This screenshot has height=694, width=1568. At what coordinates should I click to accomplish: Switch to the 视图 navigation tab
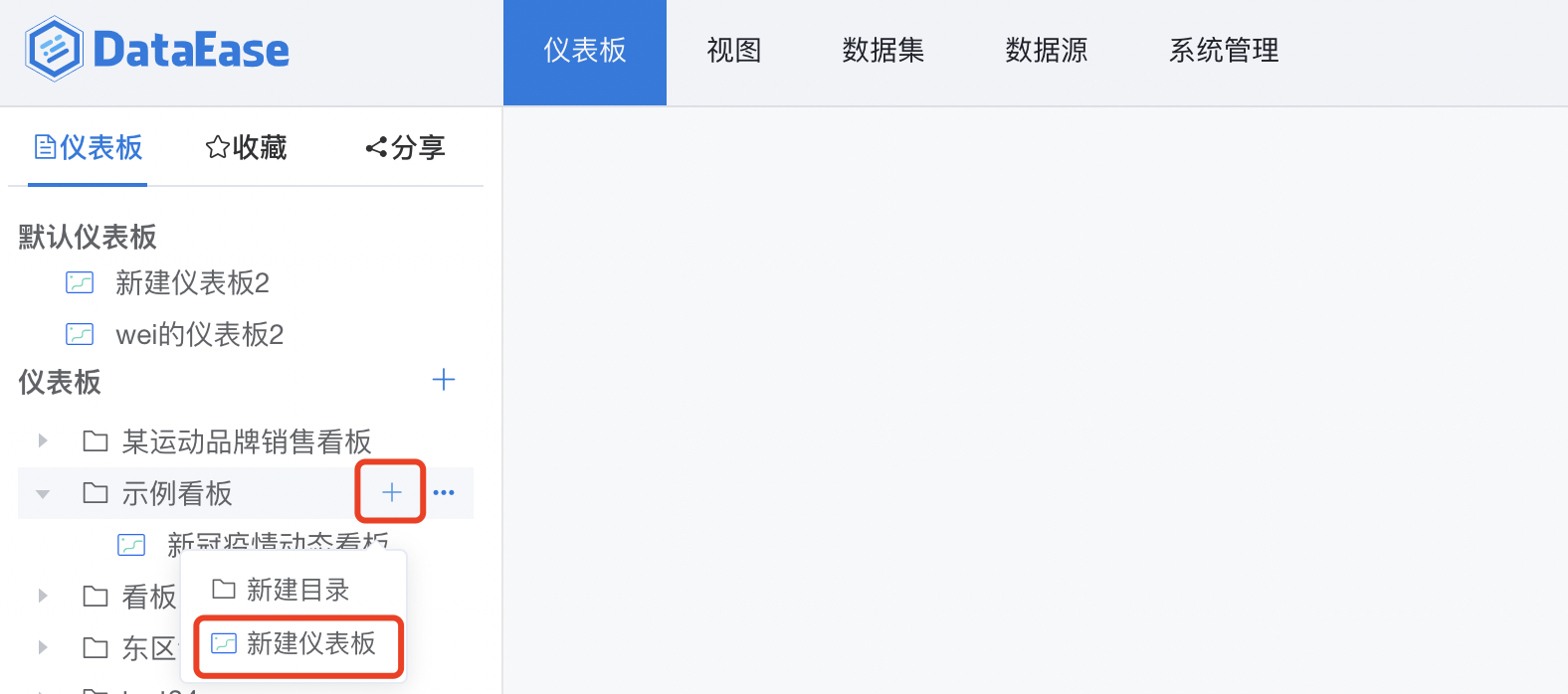(734, 51)
